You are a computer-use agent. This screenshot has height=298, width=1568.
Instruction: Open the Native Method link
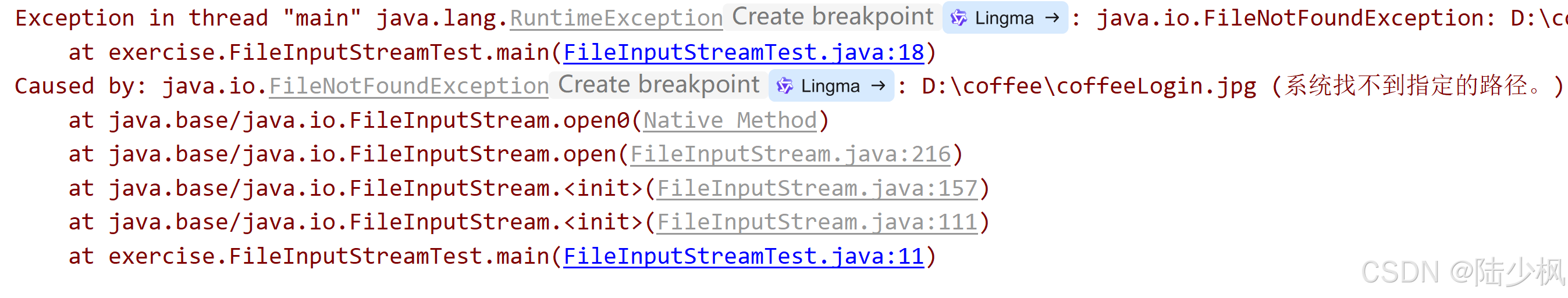tap(730, 120)
